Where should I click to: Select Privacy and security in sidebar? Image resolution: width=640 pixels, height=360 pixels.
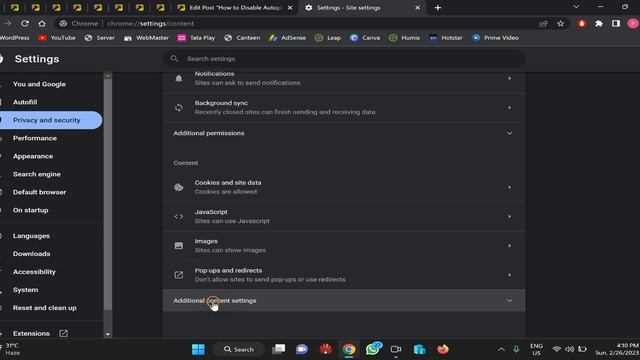[x=47, y=120]
